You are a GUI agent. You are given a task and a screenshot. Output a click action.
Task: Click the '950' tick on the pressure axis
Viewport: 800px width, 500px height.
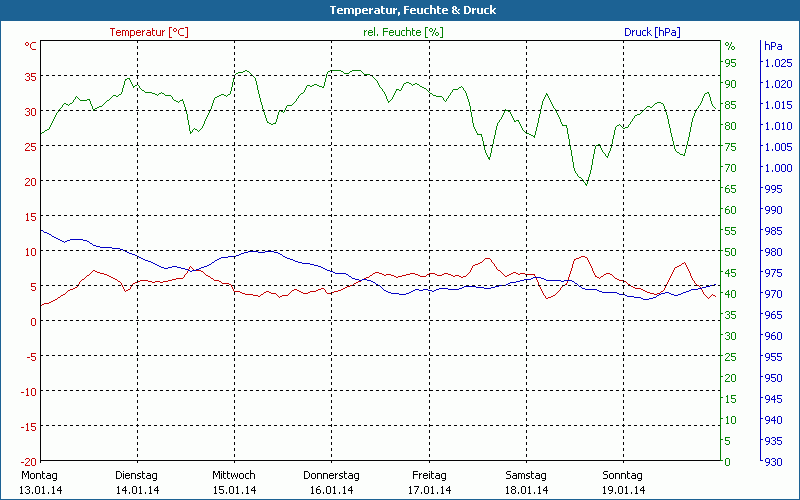tap(773, 378)
